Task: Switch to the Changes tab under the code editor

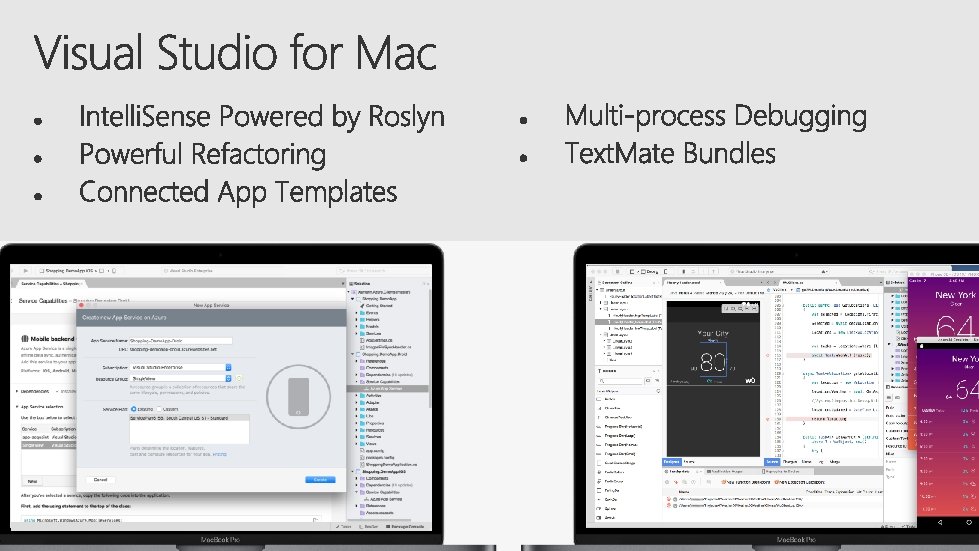Action: [790, 462]
